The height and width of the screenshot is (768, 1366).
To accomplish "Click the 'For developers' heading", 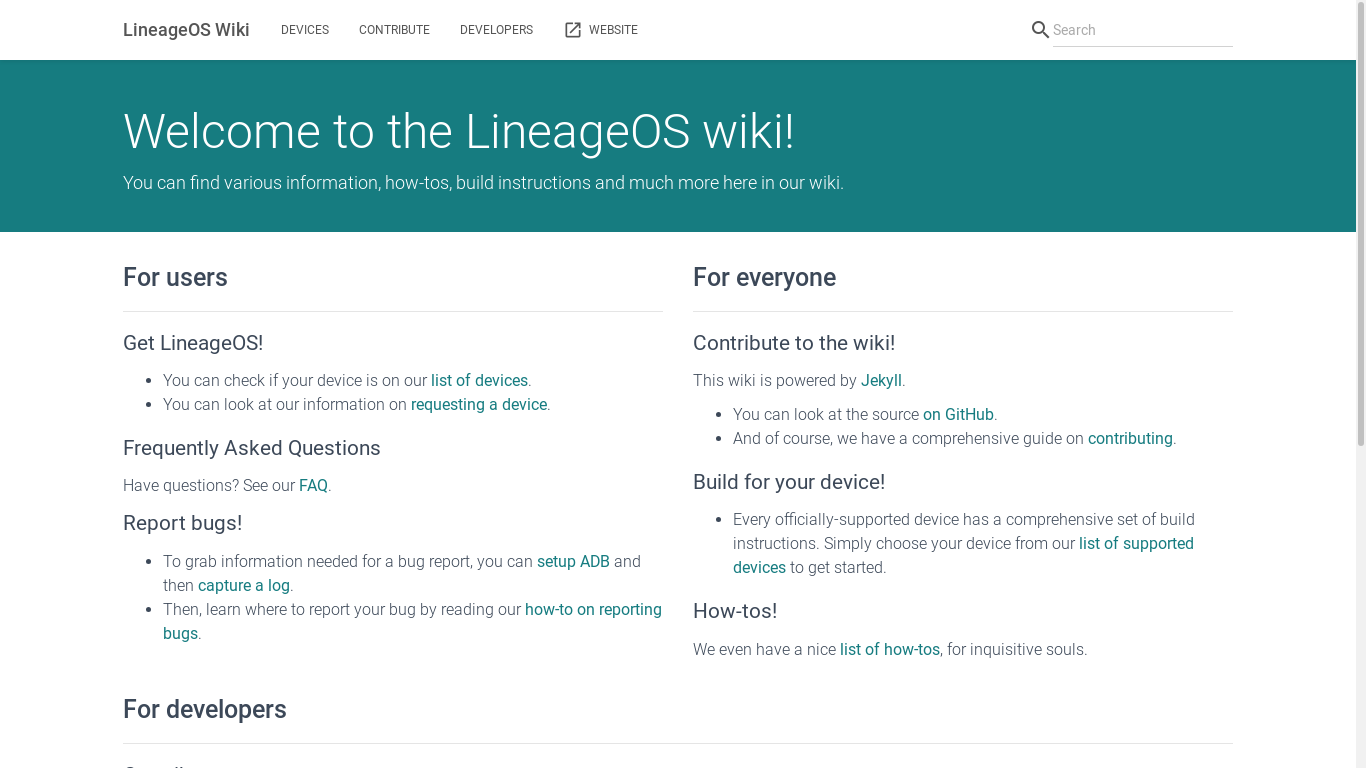I will (205, 710).
